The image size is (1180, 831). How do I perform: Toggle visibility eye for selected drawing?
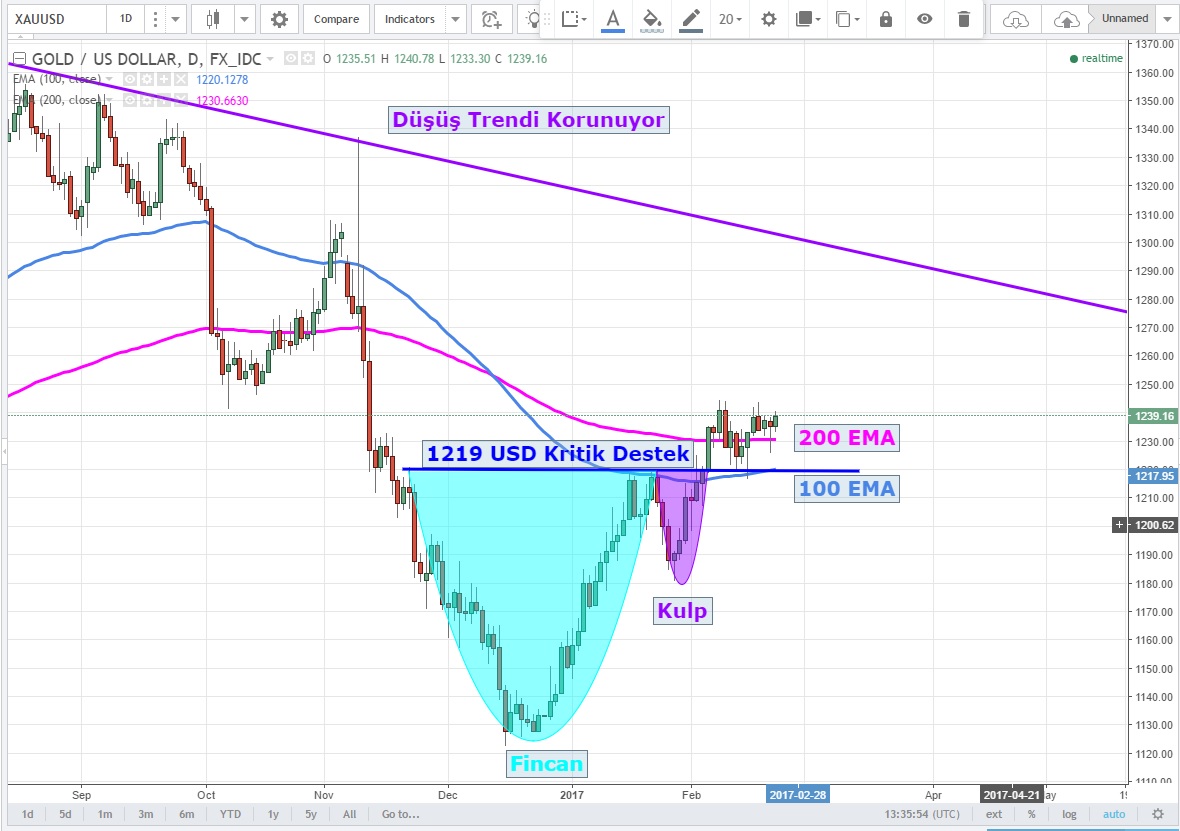tap(925, 19)
